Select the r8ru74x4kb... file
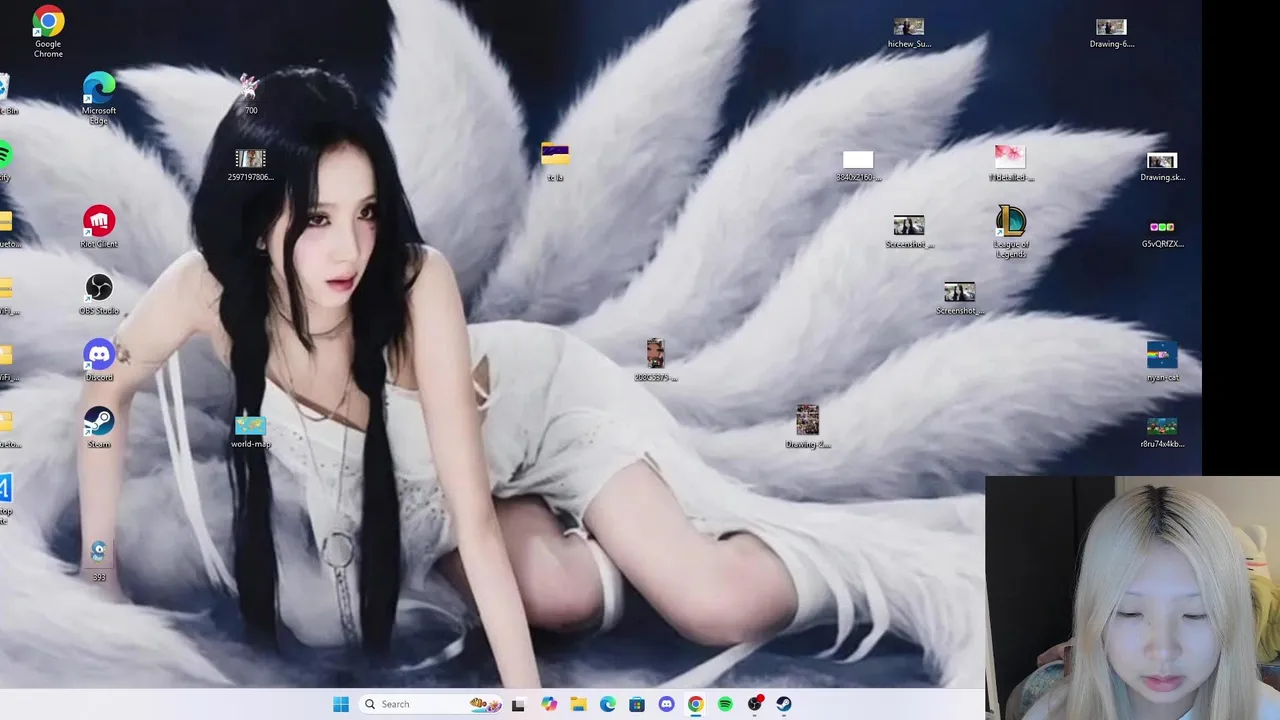The image size is (1280, 720). [x=1162, y=431]
